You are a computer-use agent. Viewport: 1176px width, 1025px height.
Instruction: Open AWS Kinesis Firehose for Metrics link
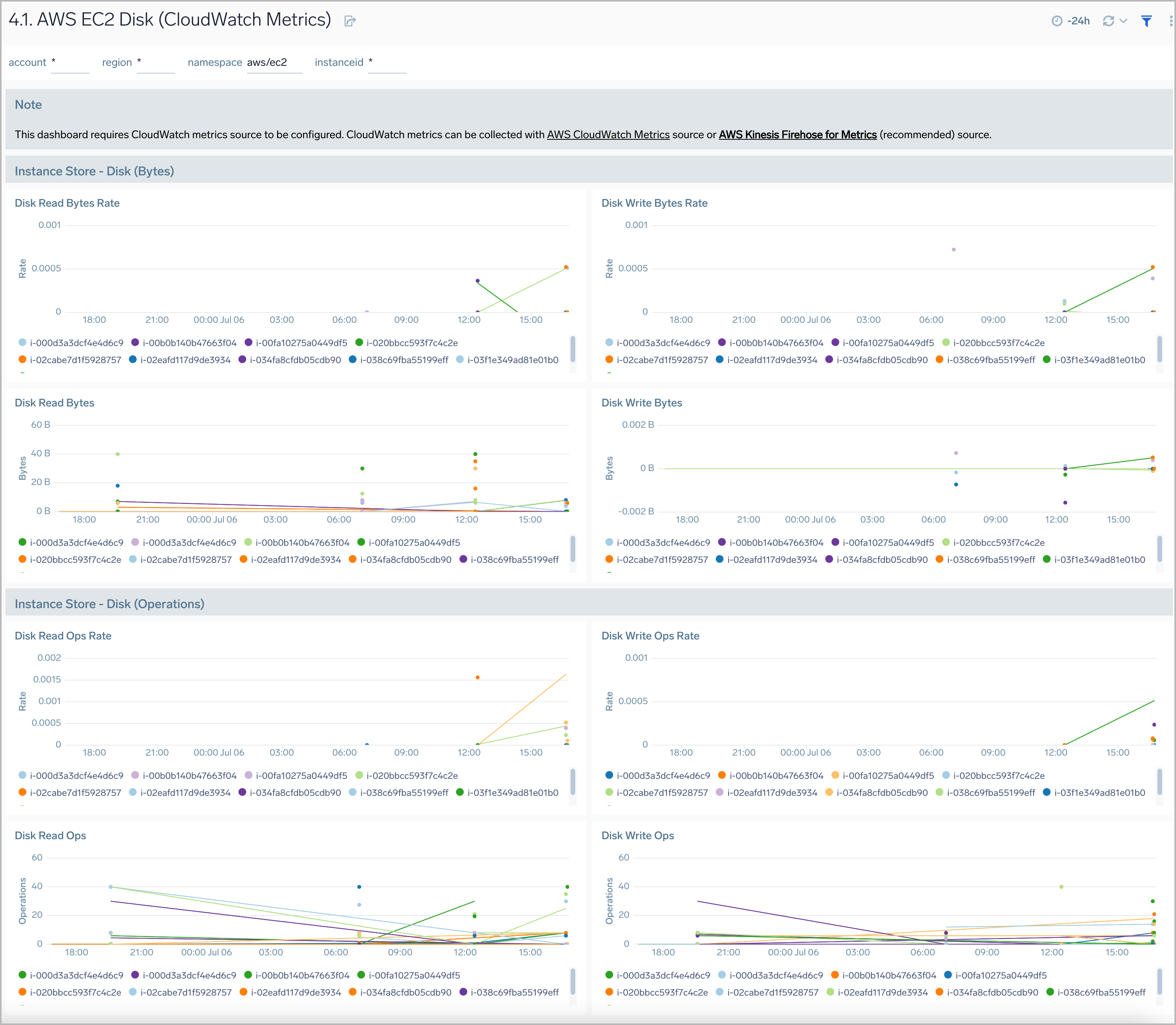797,135
